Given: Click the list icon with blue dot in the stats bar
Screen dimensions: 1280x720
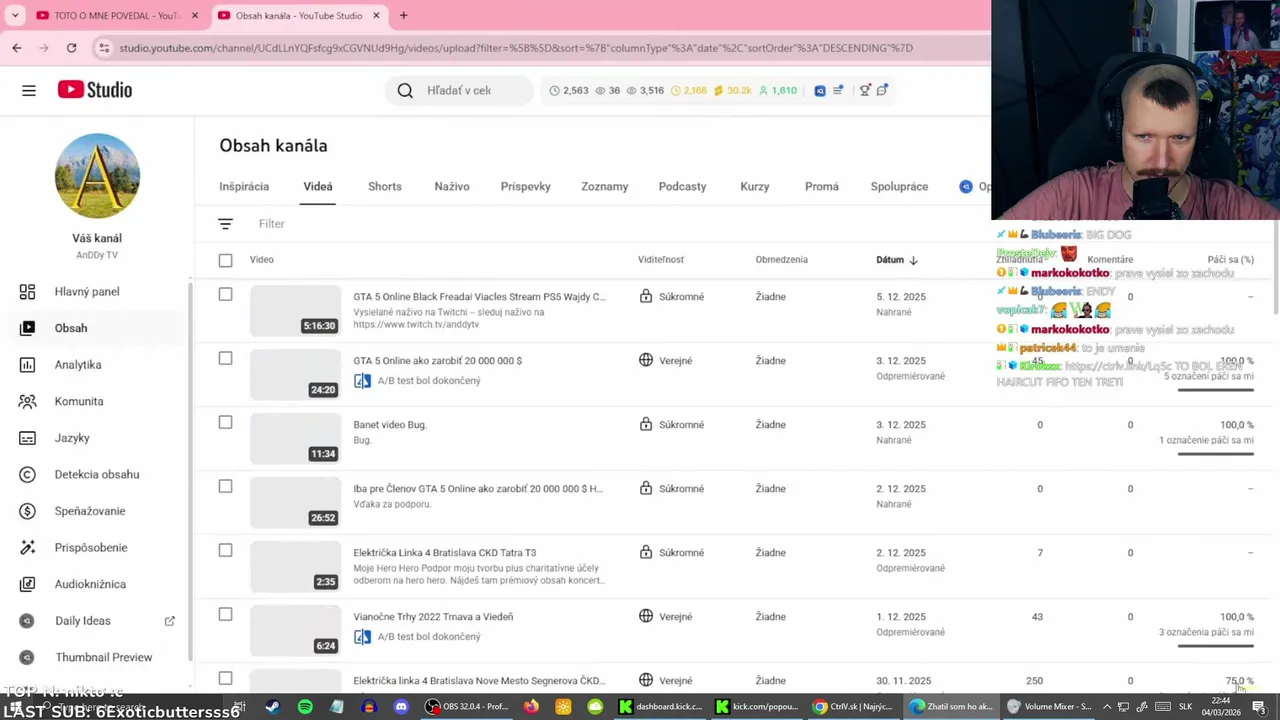Looking at the screenshot, I should (x=838, y=90).
